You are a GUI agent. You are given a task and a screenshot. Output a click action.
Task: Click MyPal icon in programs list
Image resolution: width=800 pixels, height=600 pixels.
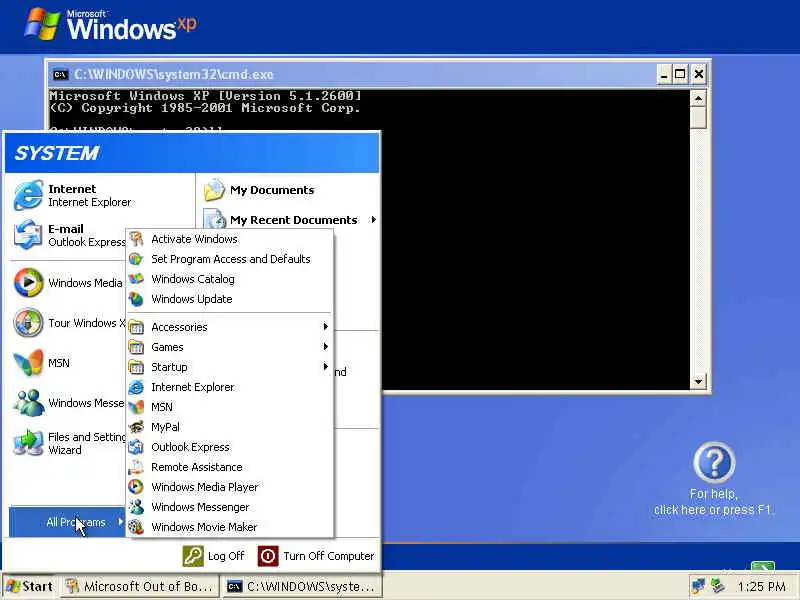136,427
